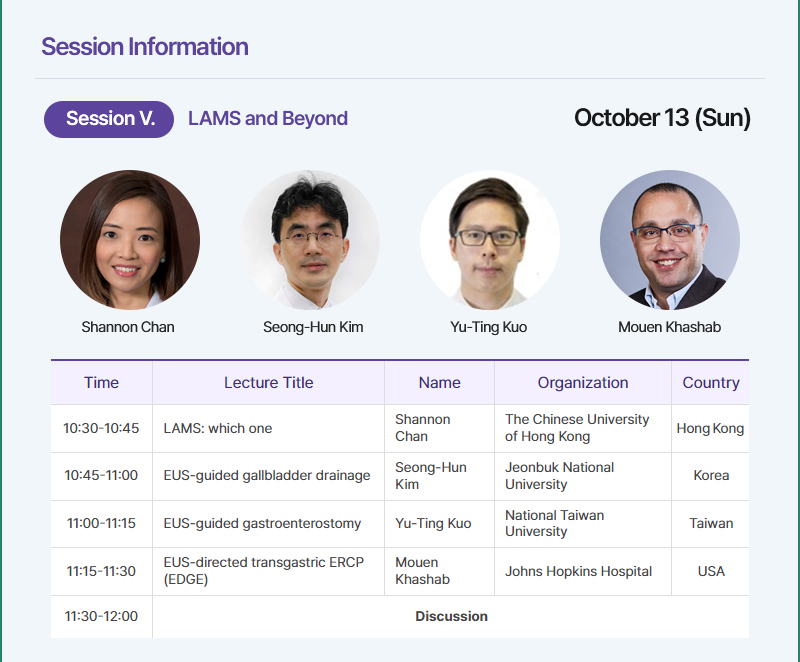Select the 'LAMS and Beyond' session title
Screen dimensions: 800x662
(x=268, y=118)
